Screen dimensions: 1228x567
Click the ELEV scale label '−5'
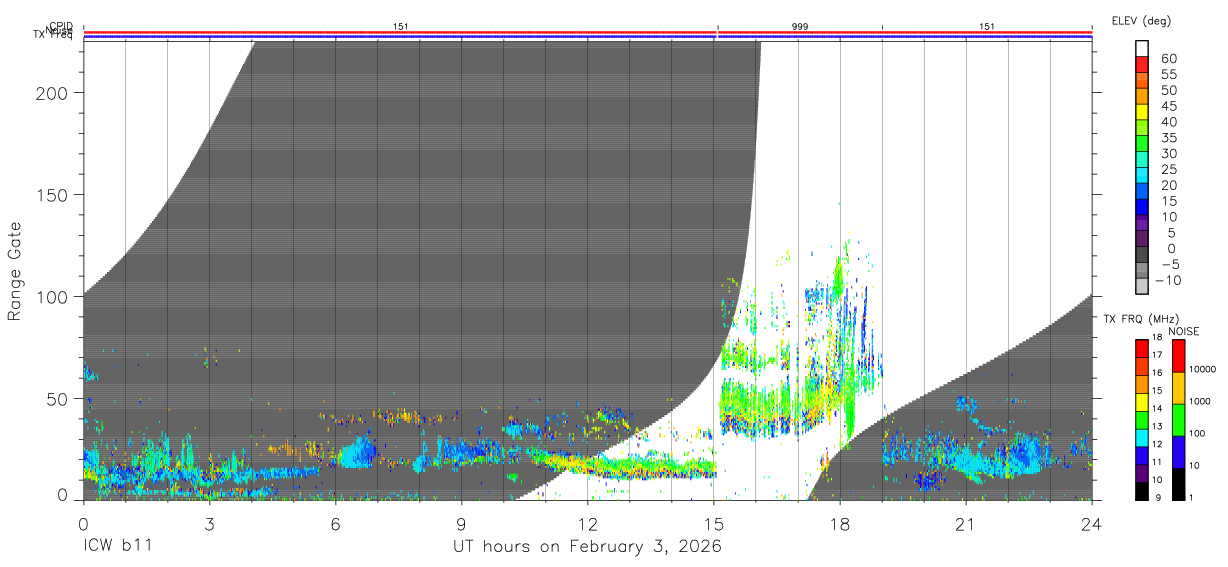pos(1170,264)
